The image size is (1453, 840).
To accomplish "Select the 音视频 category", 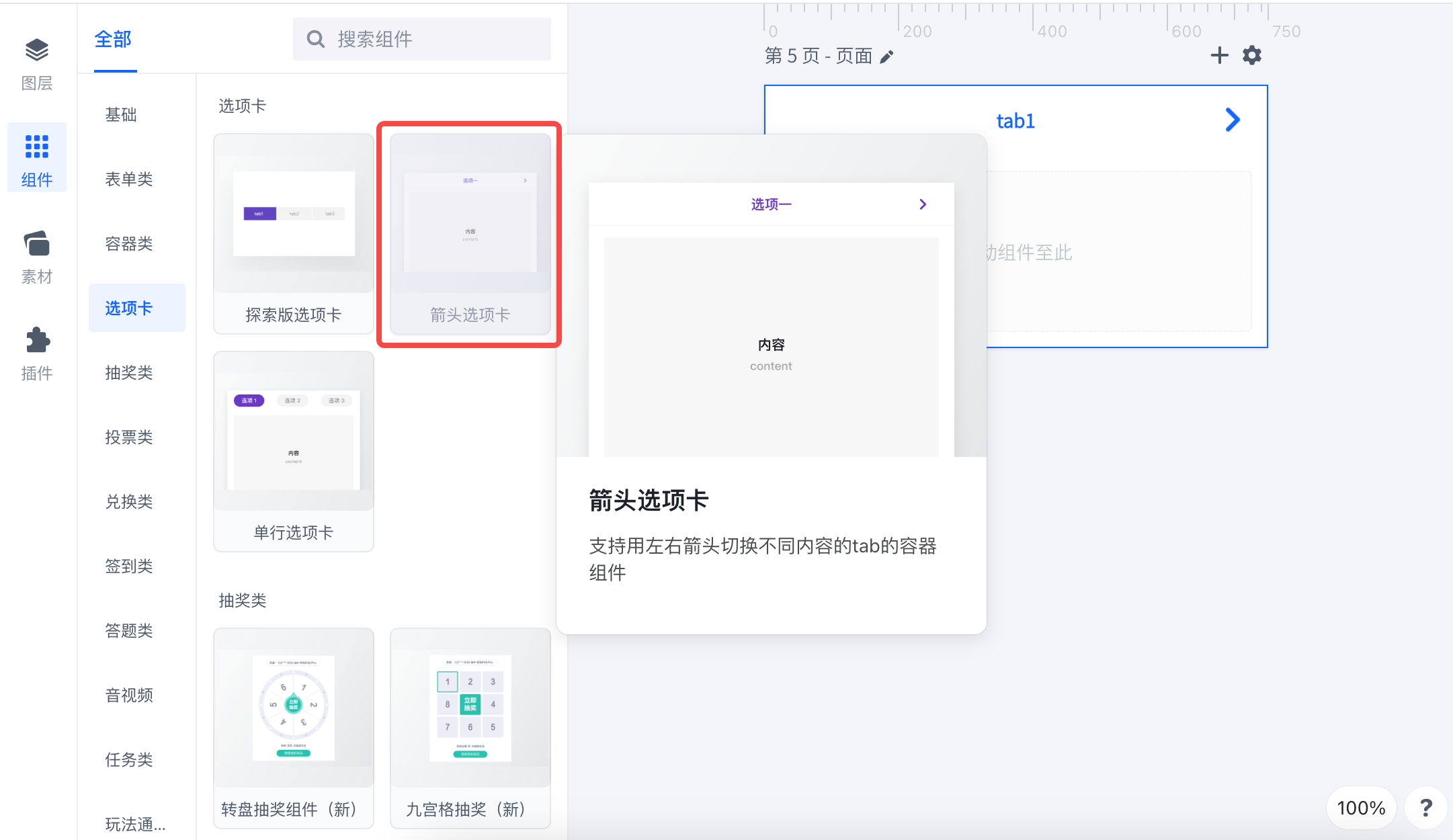I will coord(128,696).
